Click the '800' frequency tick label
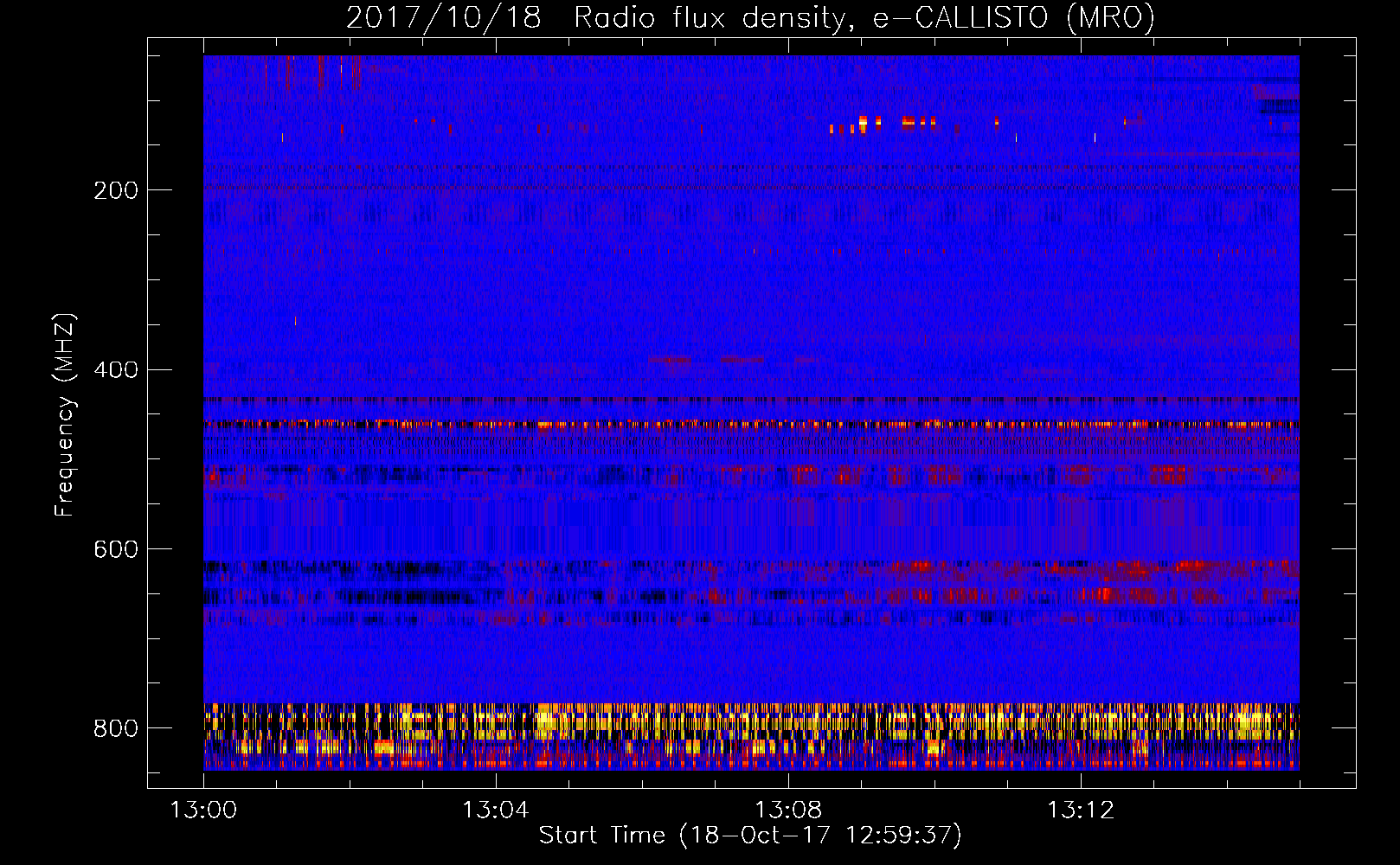The height and width of the screenshot is (865, 1400). tap(115, 728)
